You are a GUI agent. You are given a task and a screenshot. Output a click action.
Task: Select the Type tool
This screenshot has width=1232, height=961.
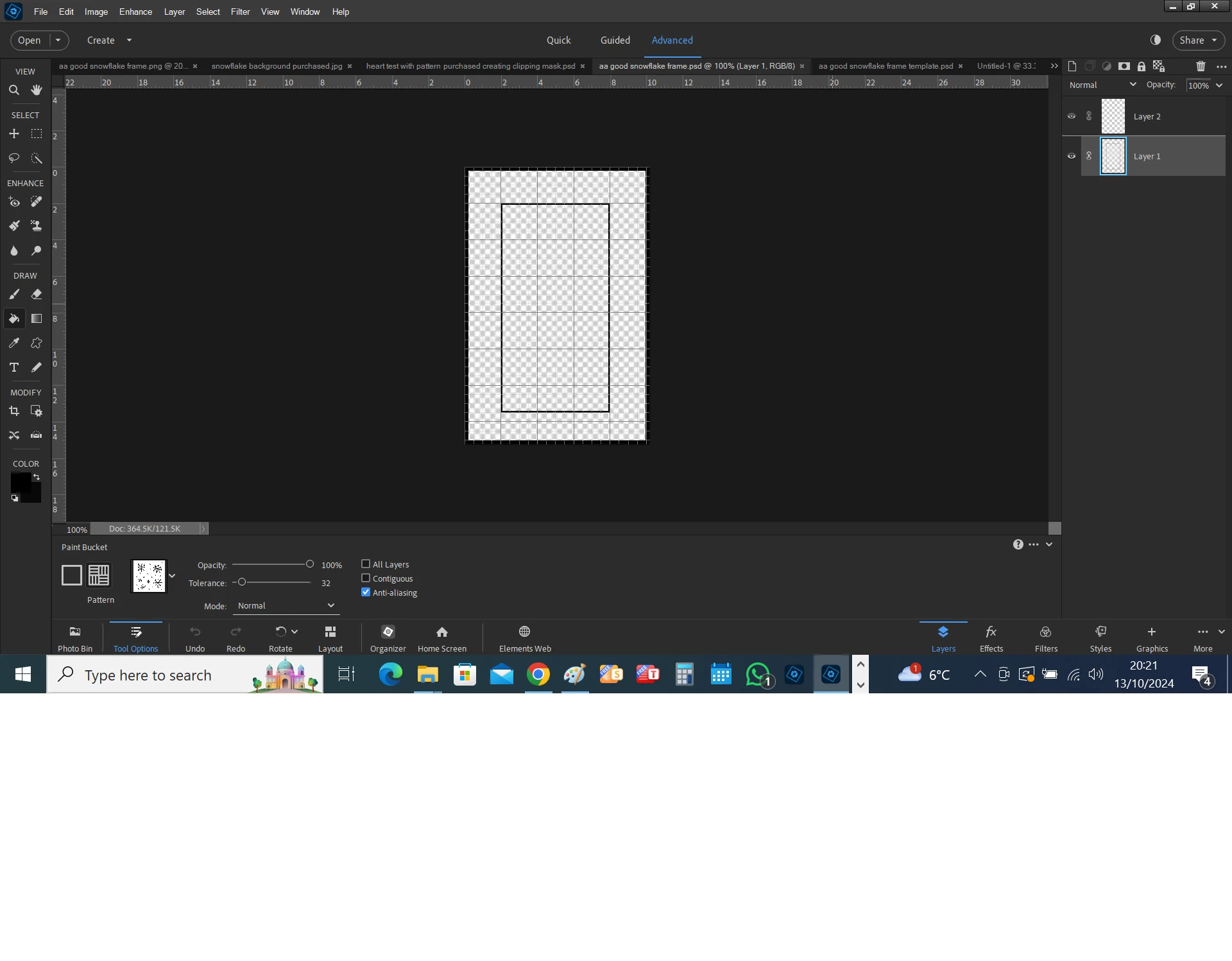(14, 367)
